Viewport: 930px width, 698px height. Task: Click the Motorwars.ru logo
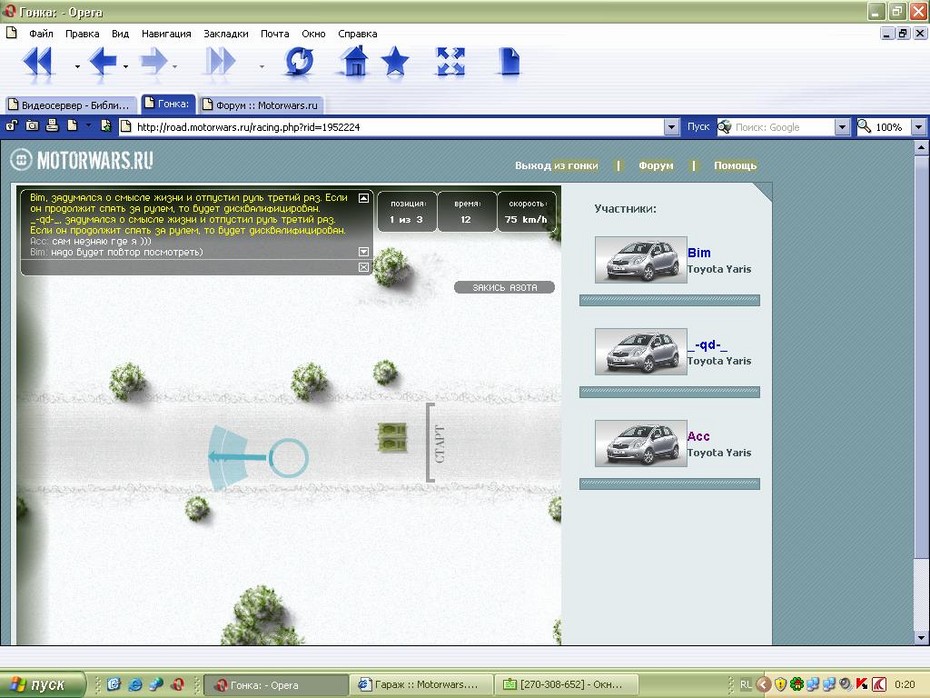[82, 160]
